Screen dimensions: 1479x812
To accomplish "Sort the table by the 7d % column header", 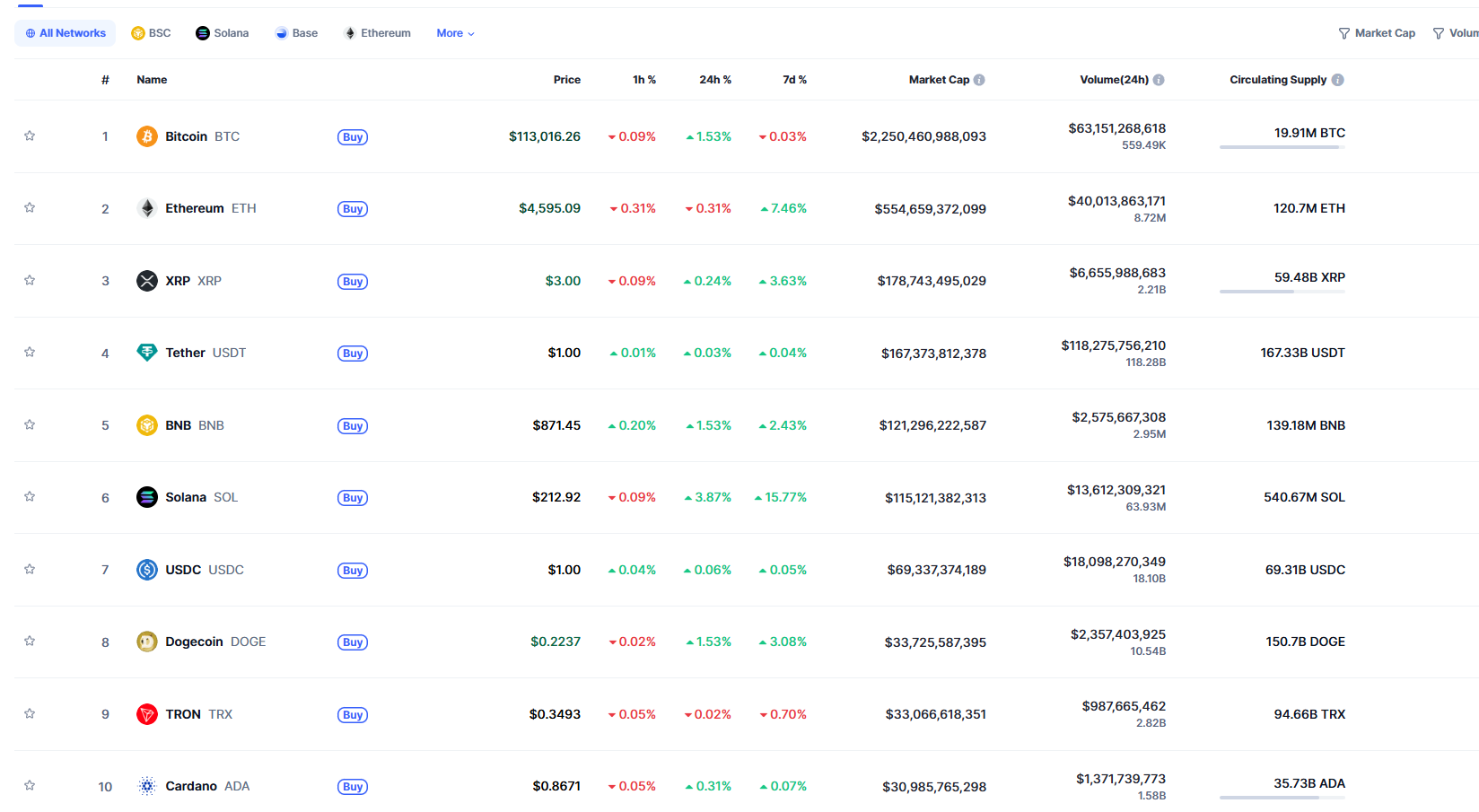I will point(794,80).
